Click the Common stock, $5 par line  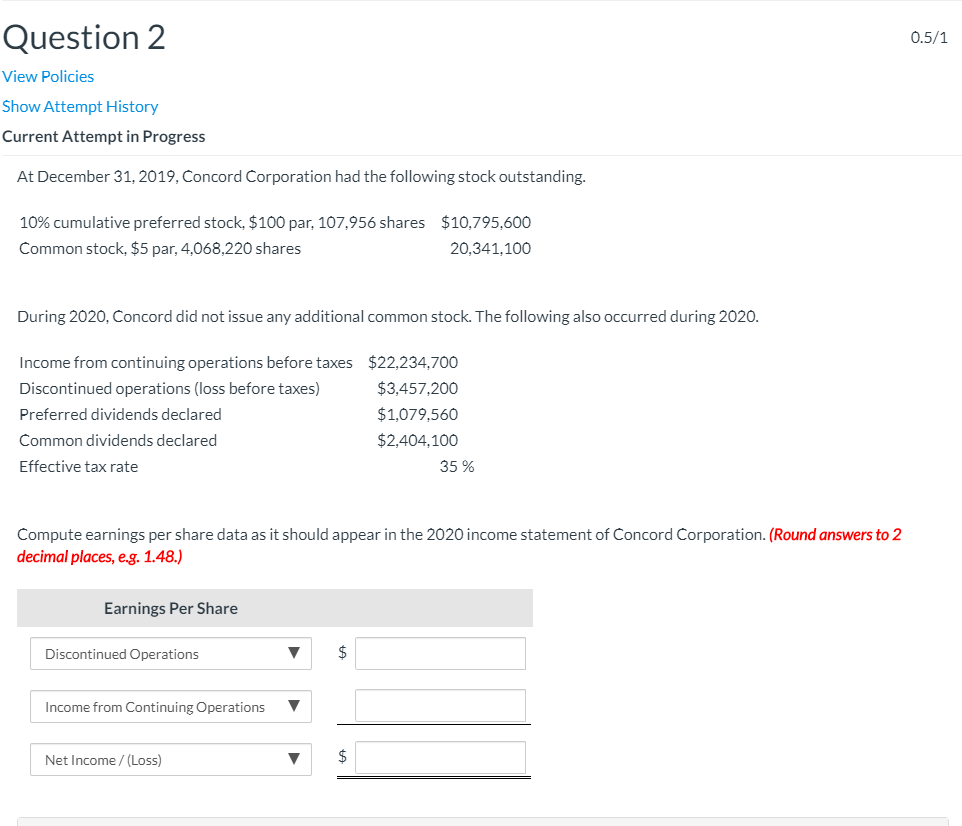(x=160, y=249)
